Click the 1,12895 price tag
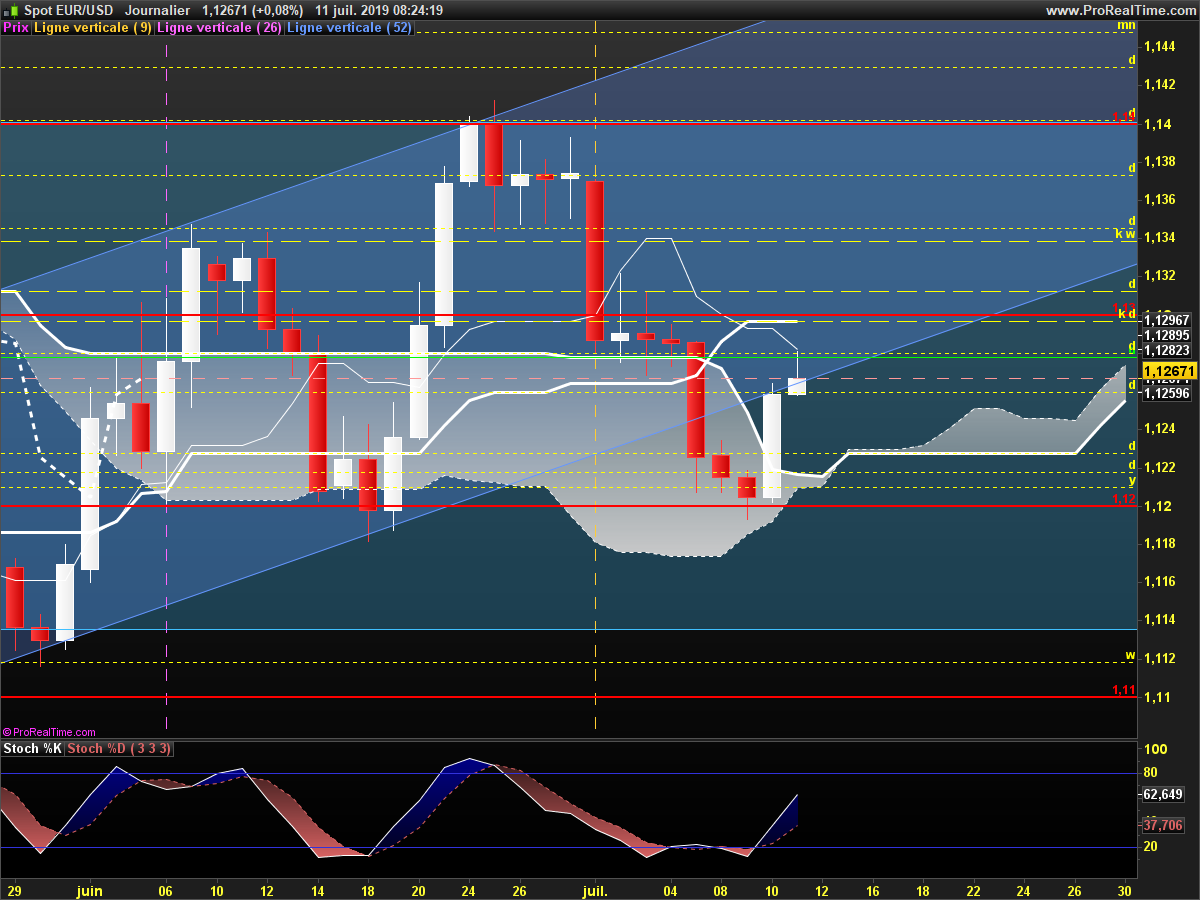Screen dimensions: 1200x900 1167,335
